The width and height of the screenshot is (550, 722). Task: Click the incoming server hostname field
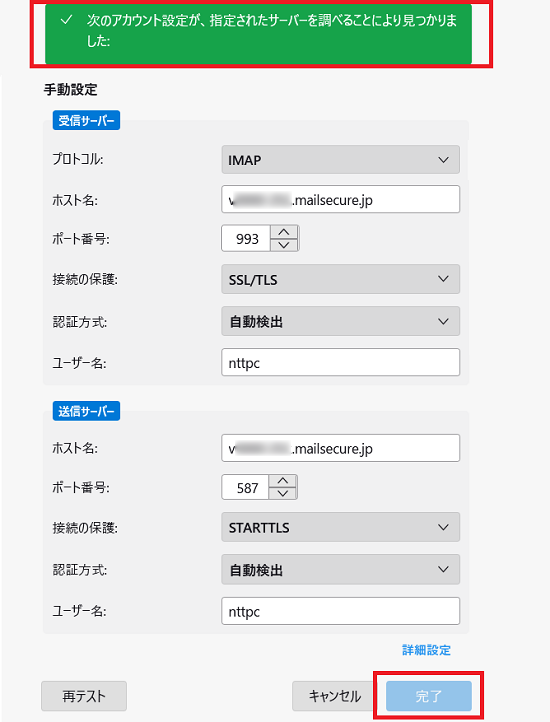click(x=340, y=199)
